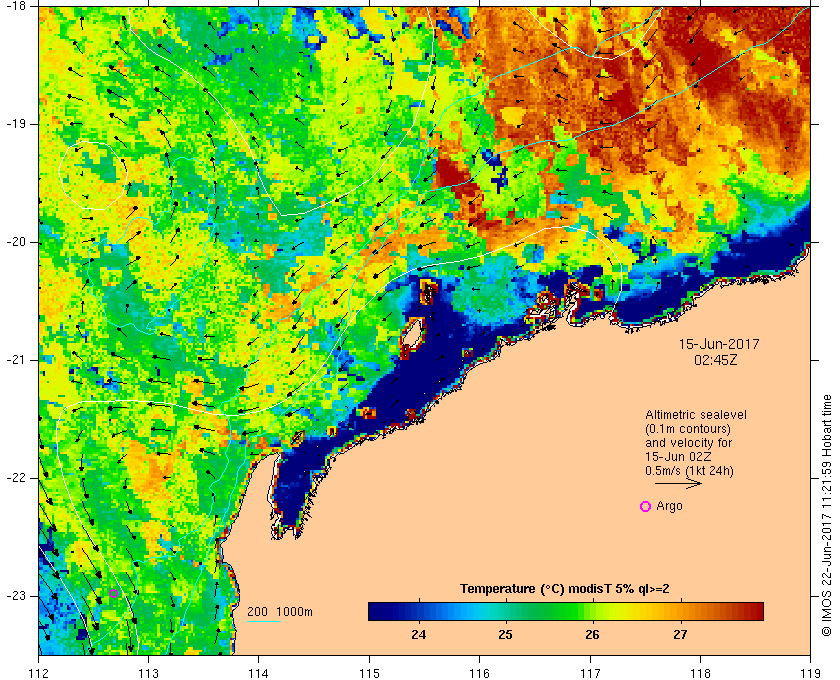Click the 'Altimetric sealevel' legend text
Image resolution: width=840 pixels, height=680 pixels.
click(x=696, y=415)
